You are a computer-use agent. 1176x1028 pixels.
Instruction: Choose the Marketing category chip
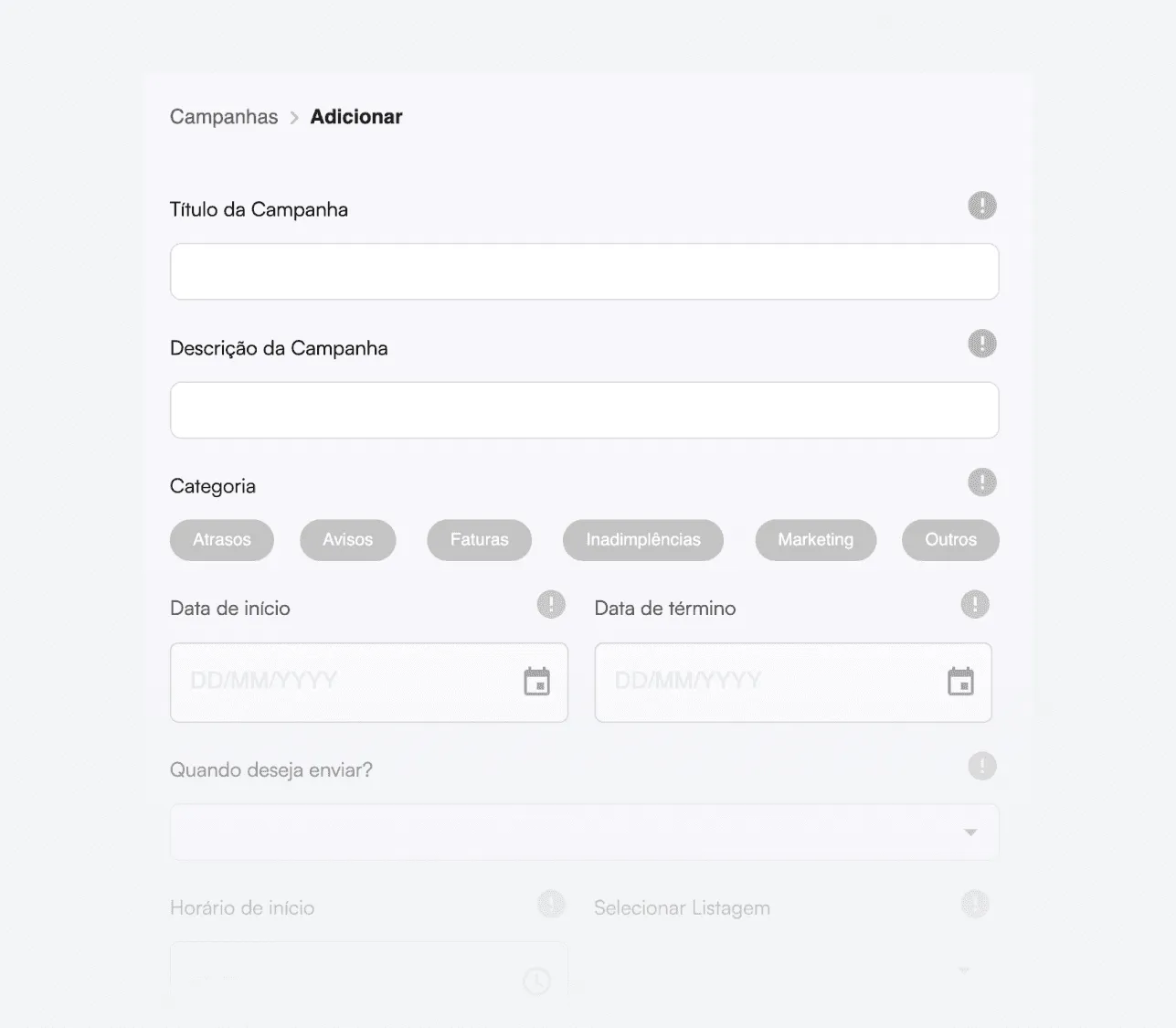[x=816, y=540]
